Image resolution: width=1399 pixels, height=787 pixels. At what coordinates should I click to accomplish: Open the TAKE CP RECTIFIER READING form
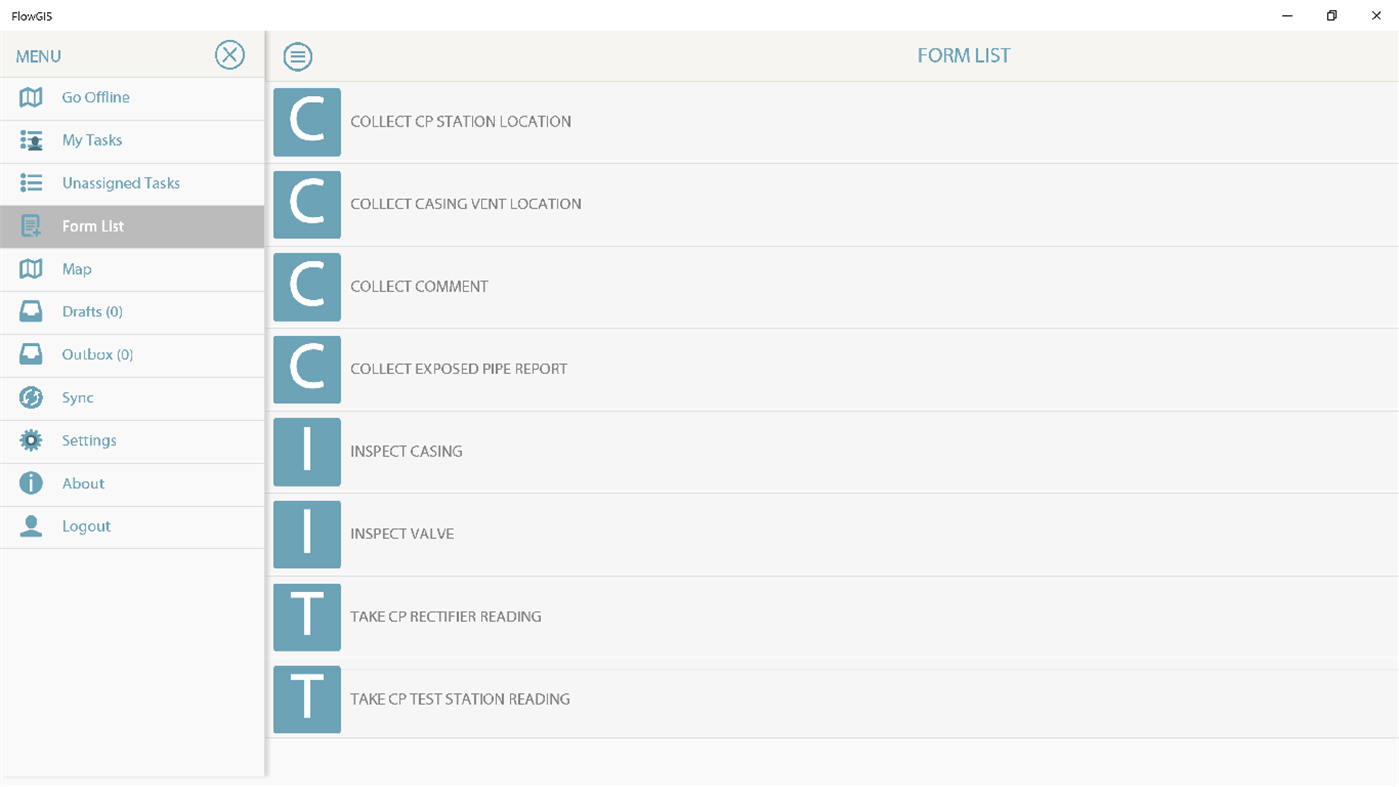(x=834, y=617)
